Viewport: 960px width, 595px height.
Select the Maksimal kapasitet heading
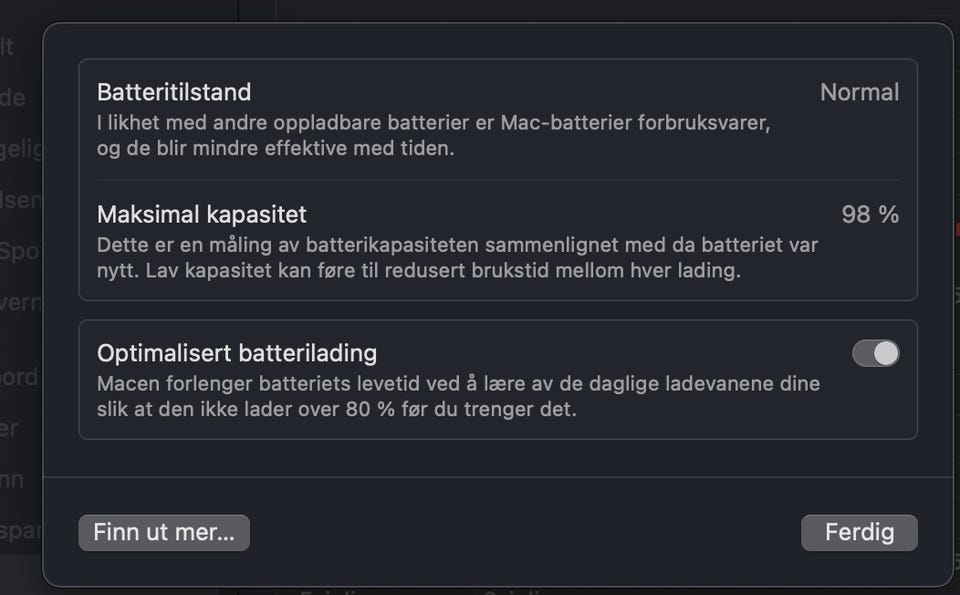(201, 215)
